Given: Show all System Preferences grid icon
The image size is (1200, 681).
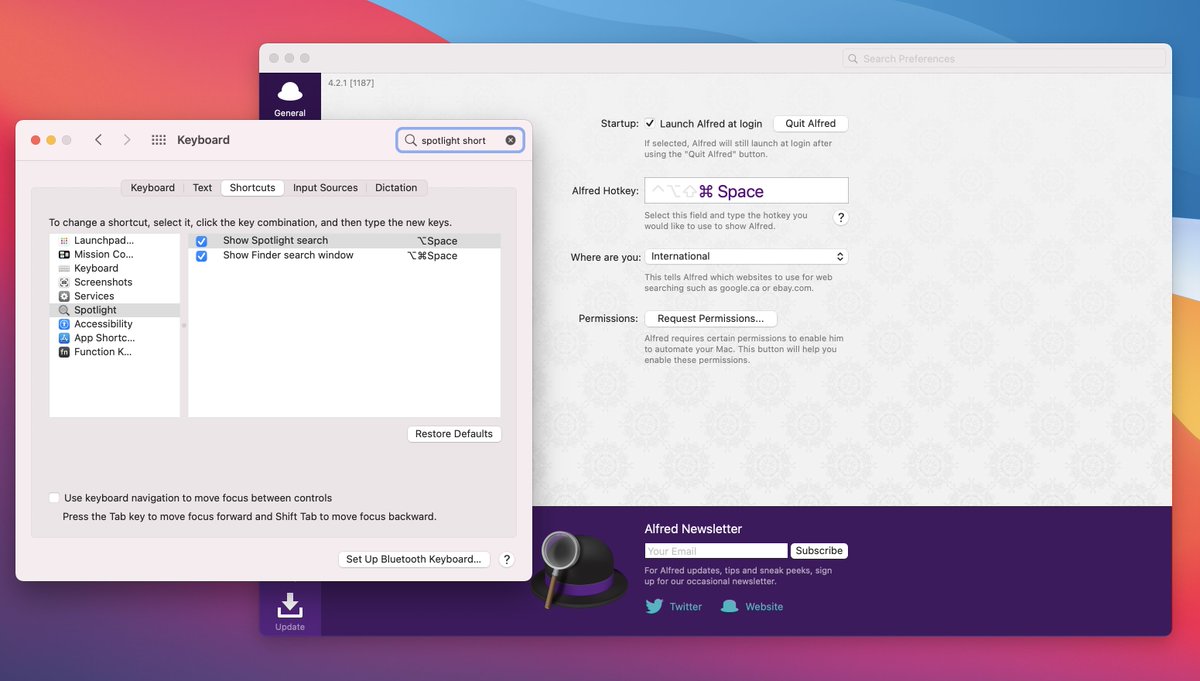Looking at the screenshot, I should coord(159,140).
